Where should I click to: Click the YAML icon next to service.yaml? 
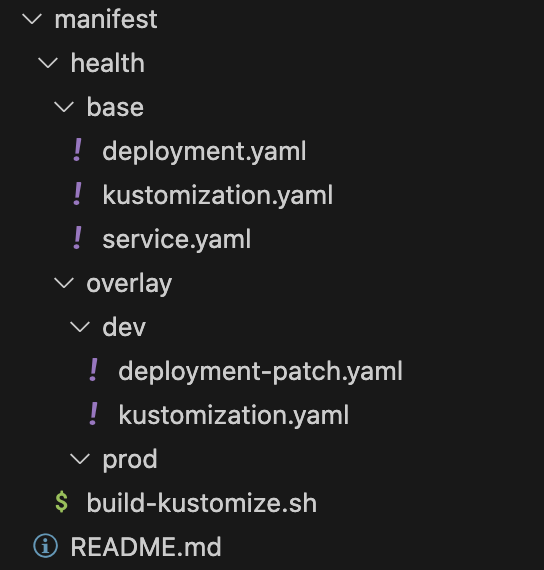pyautogui.click(x=77, y=238)
